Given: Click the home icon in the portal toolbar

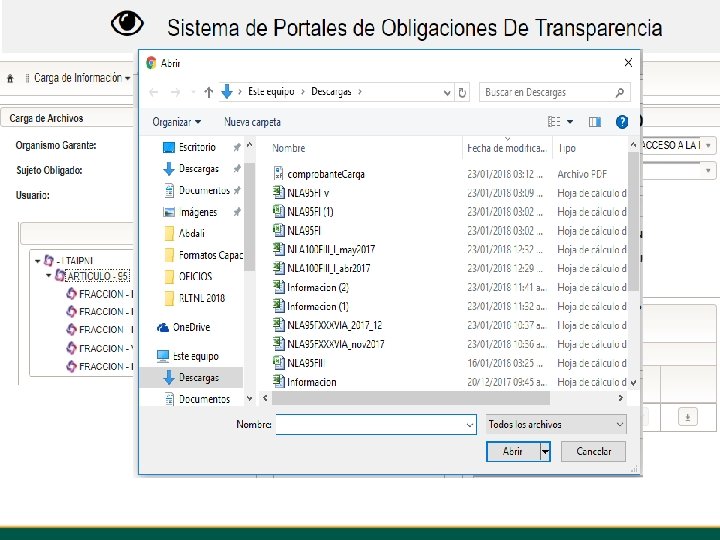Looking at the screenshot, I should (x=10, y=79).
